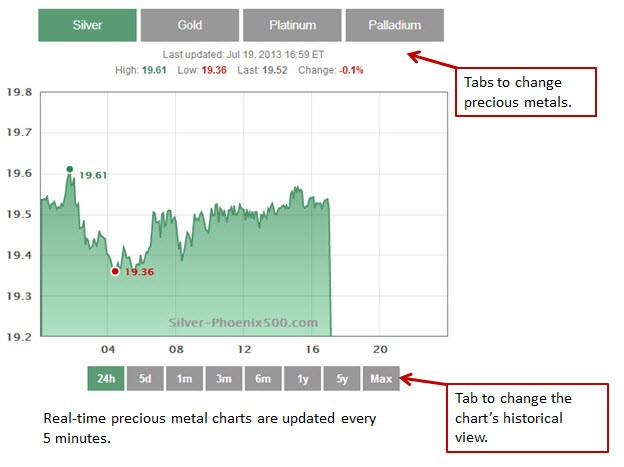The image size is (624, 467).
Task: Choose the 1m historical range
Action: pyautogui.click(x=184, y=379)
